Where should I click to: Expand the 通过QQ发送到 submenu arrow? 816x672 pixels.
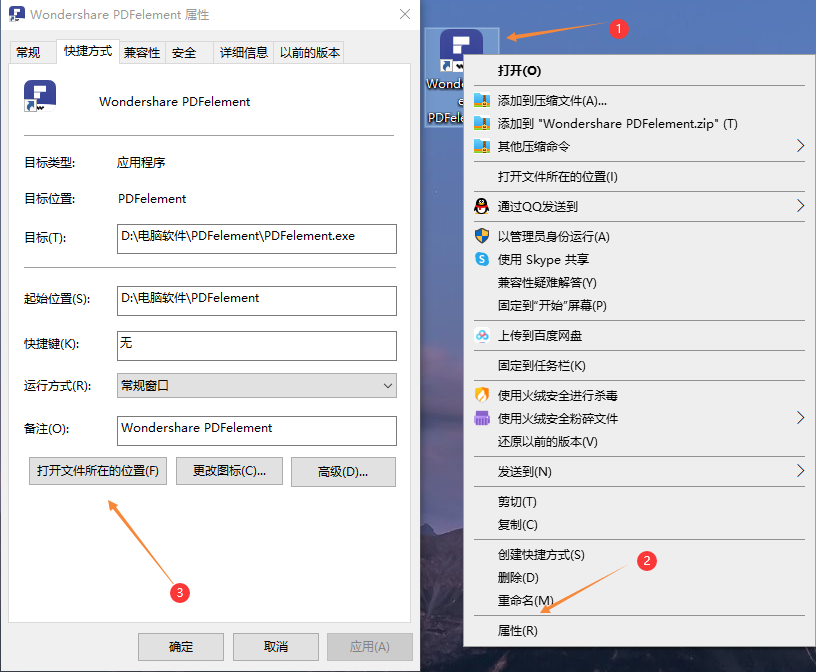pyautogui.click(x=800, y=206)
